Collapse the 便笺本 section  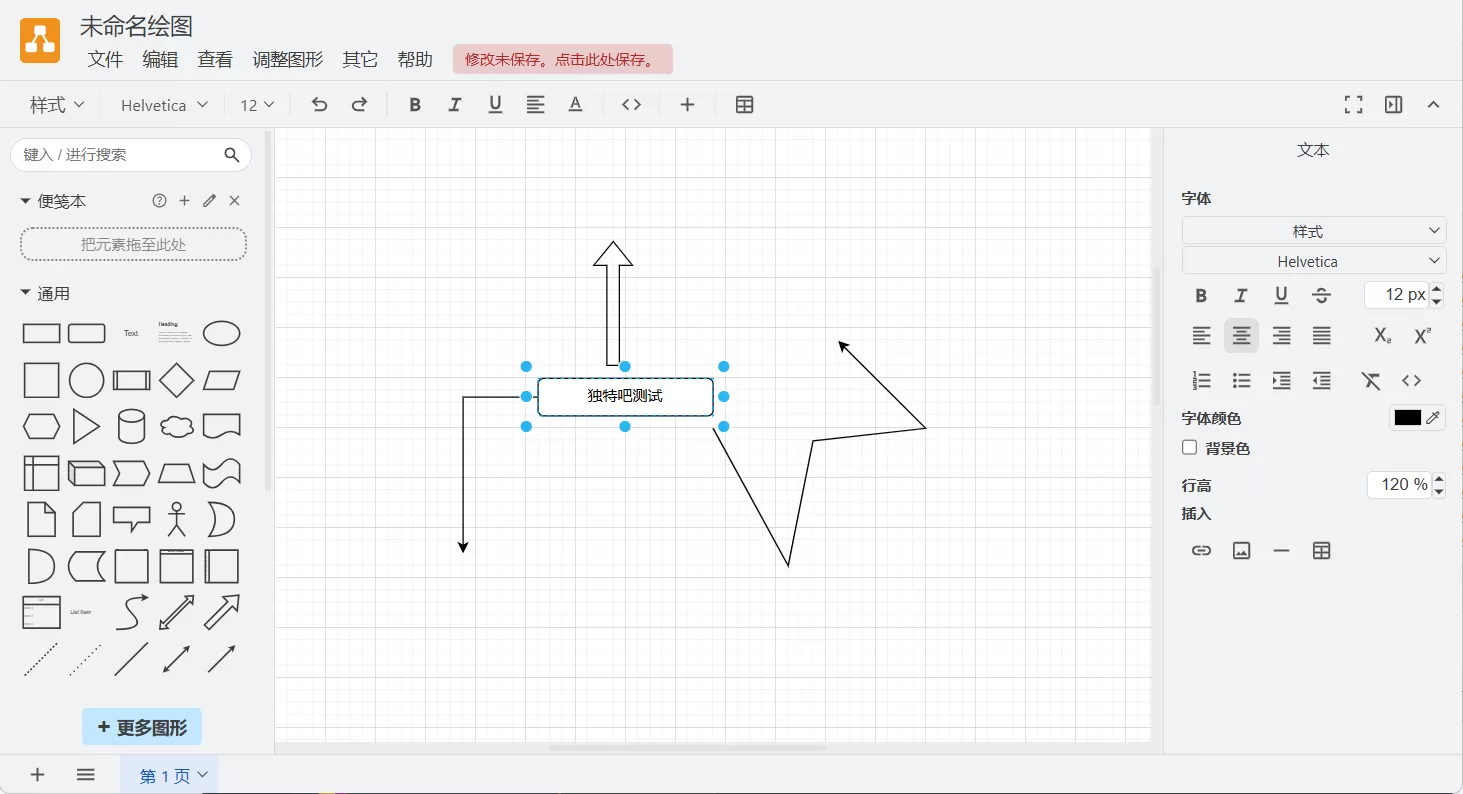pyautogui.click(x=25, y=200)
